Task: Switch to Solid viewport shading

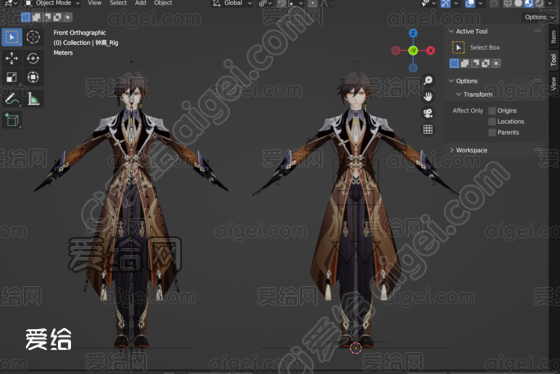Action: 518,4
